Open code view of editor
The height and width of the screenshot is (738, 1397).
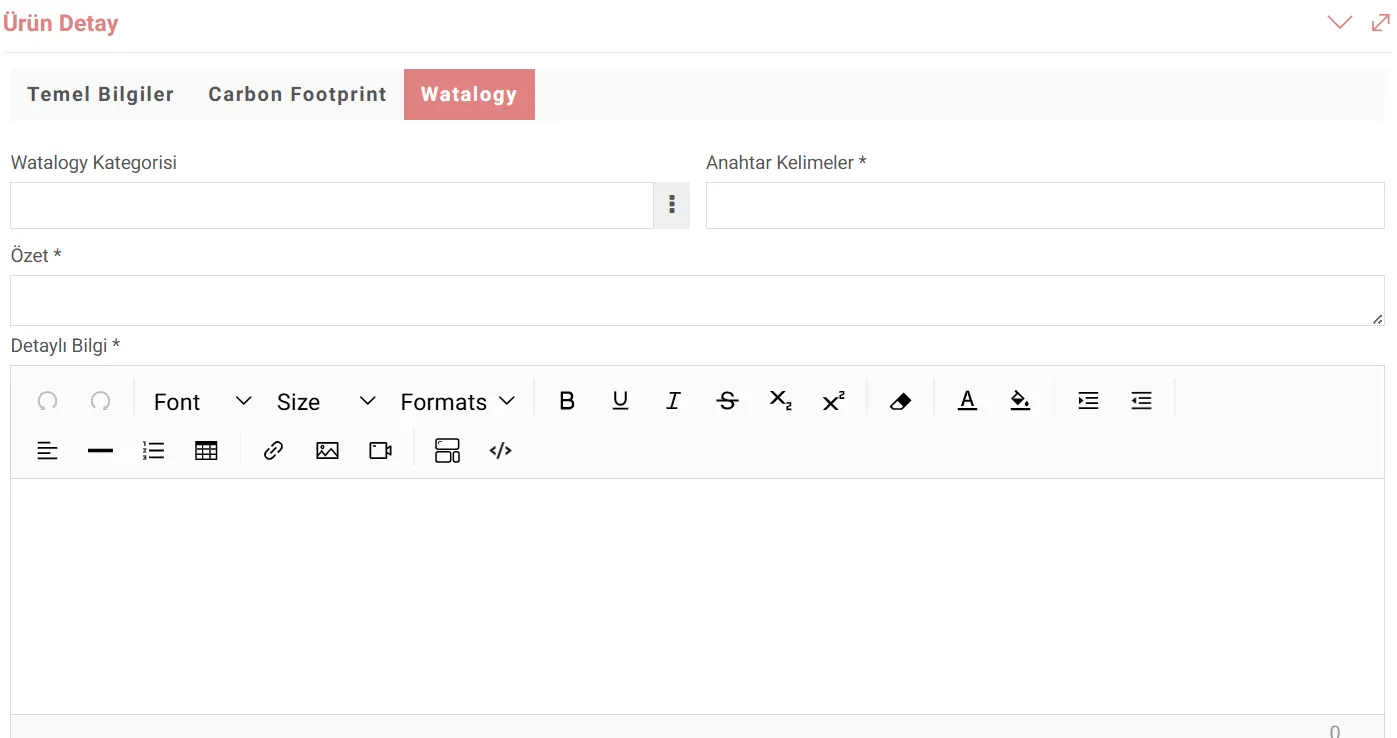coord(500,451)
